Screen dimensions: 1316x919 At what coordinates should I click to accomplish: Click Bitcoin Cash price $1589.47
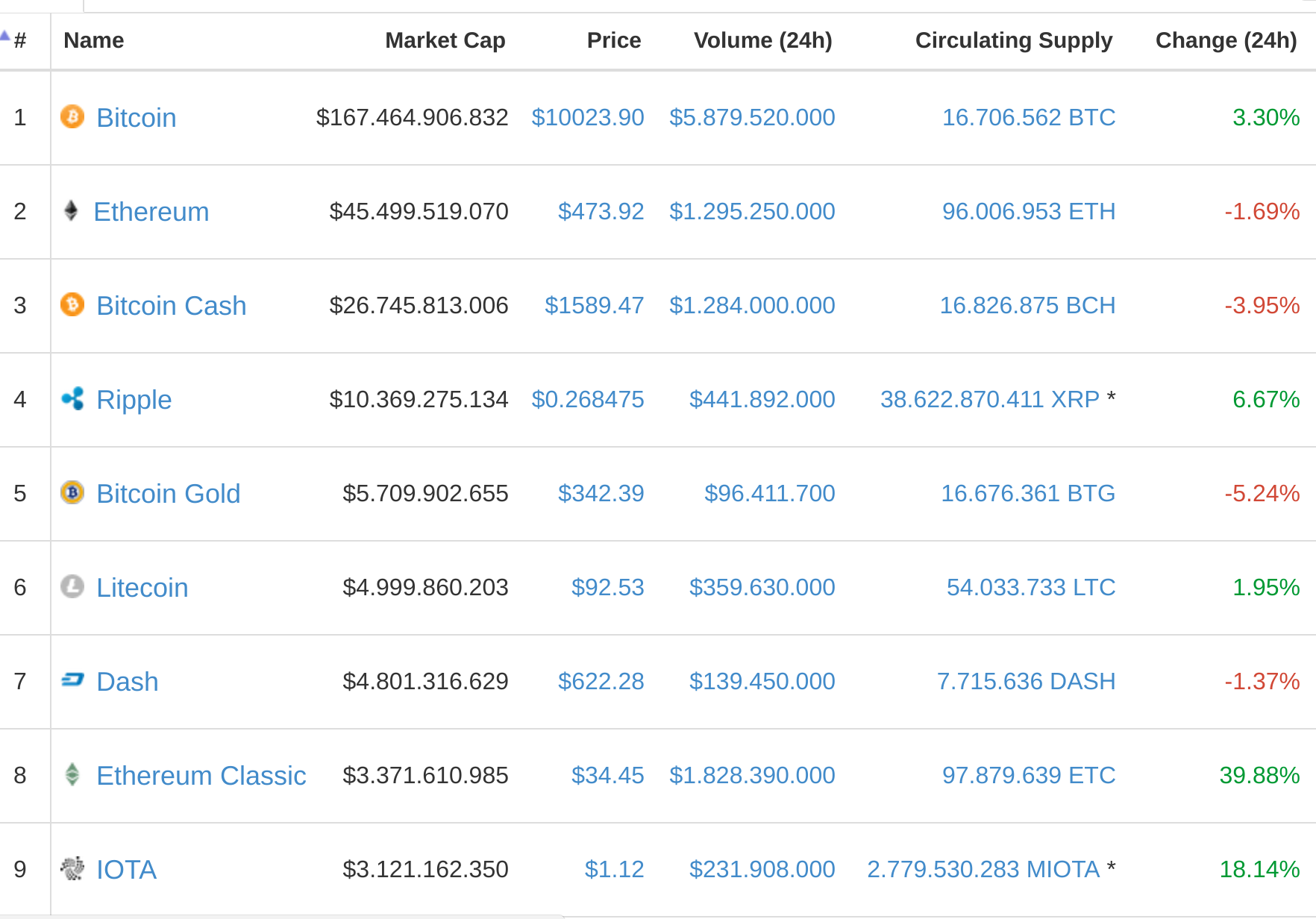595,305
